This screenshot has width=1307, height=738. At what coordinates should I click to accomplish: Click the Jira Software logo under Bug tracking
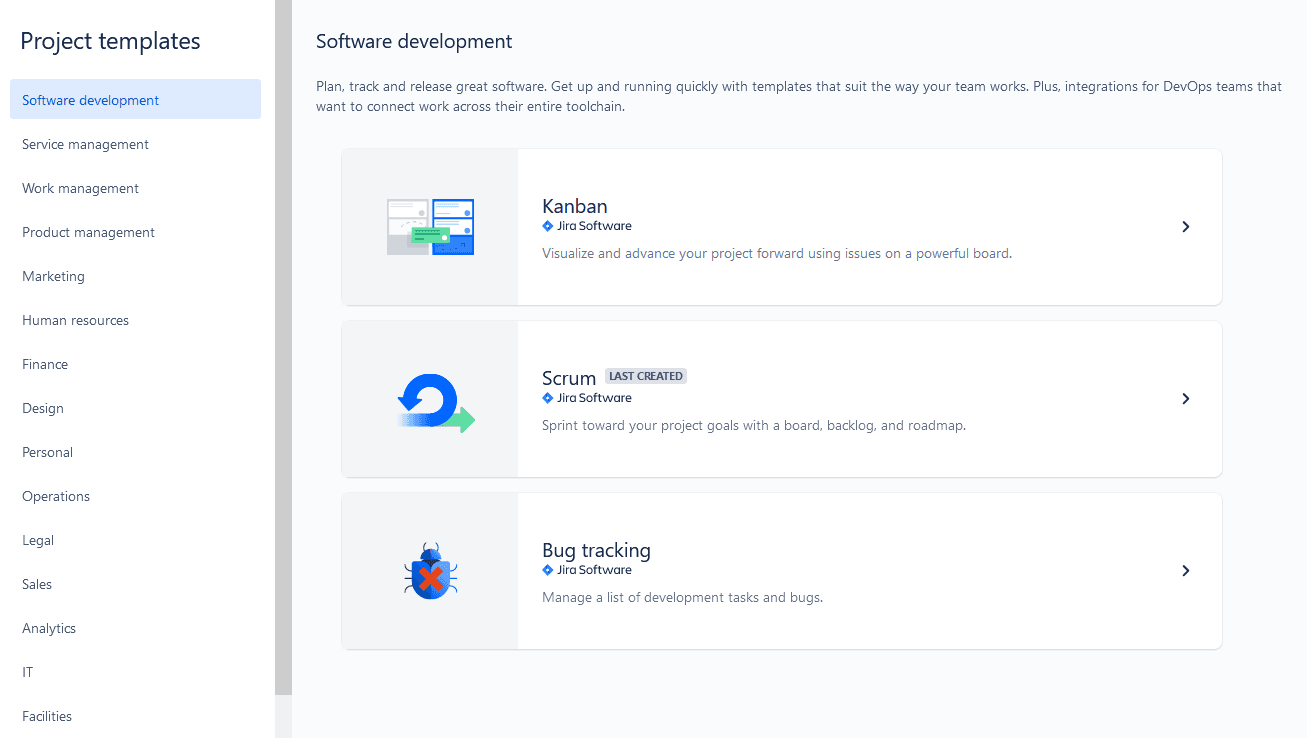pyautogui.click(x=587, y=570)
